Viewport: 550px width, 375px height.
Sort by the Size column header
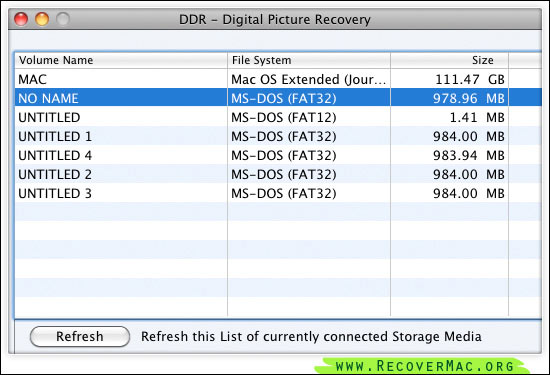[x=449, y=60]
